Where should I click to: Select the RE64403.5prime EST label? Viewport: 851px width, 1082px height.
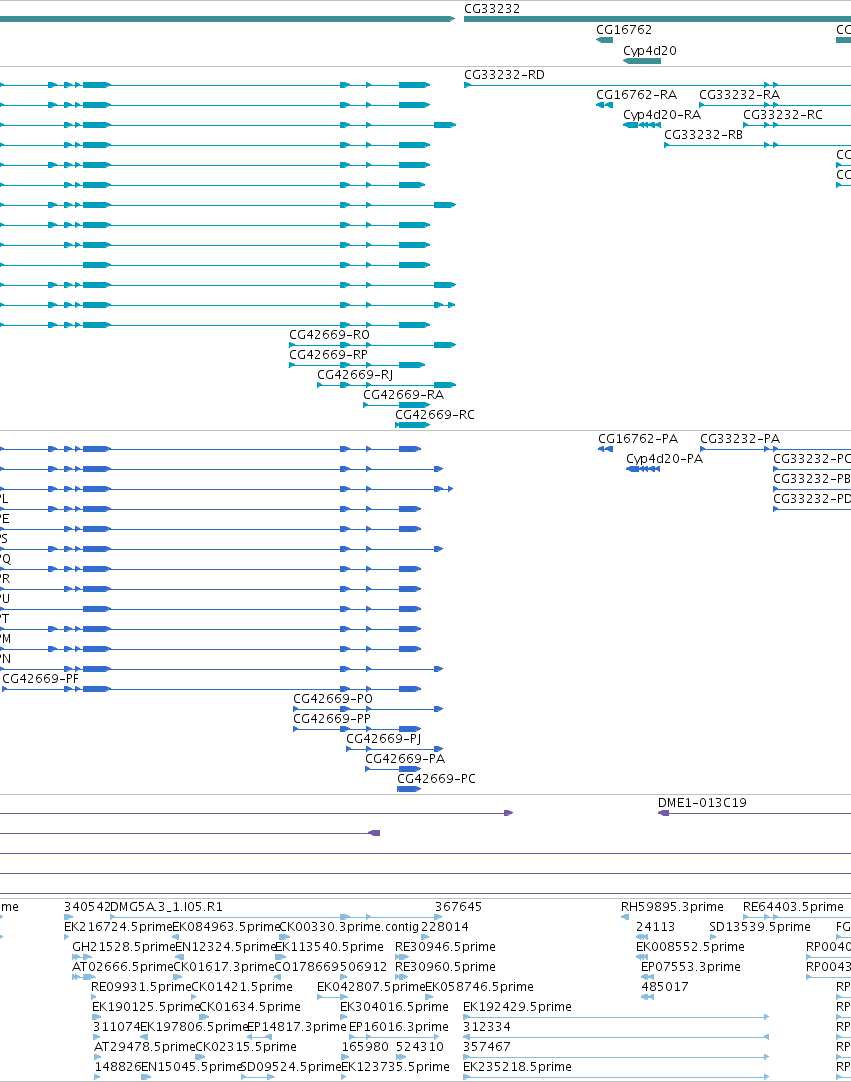[x=793, y=907]
